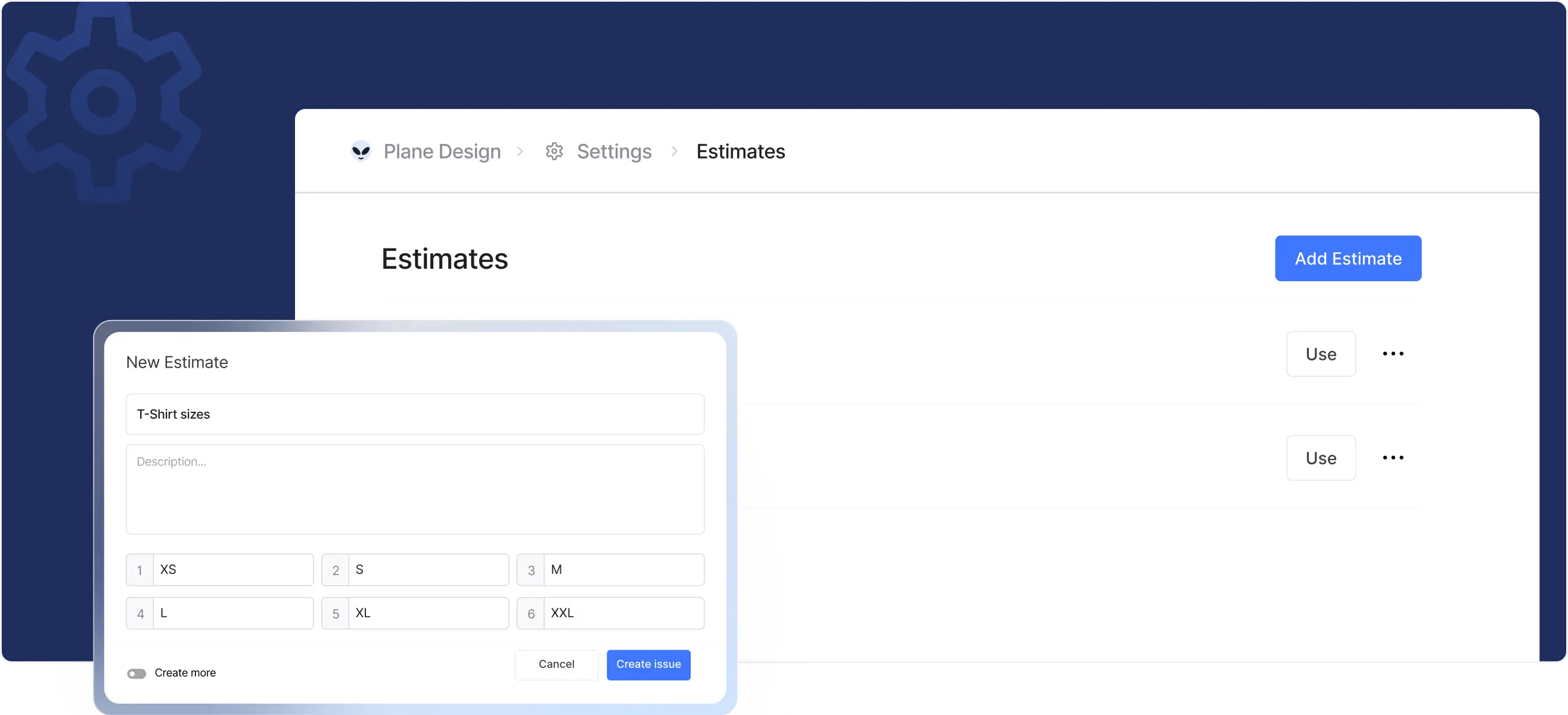The image size is (1568, 715).
Task: Open Settings breadcrumb link
Action: pos(614,151)
